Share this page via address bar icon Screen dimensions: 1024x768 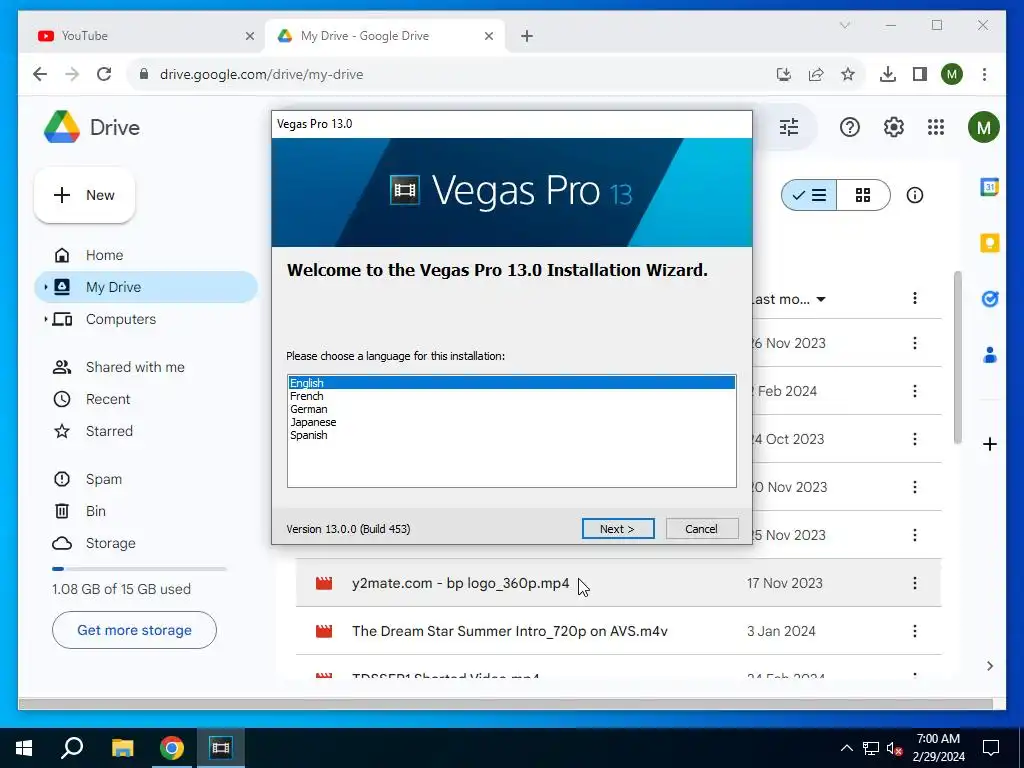(816, 74)
